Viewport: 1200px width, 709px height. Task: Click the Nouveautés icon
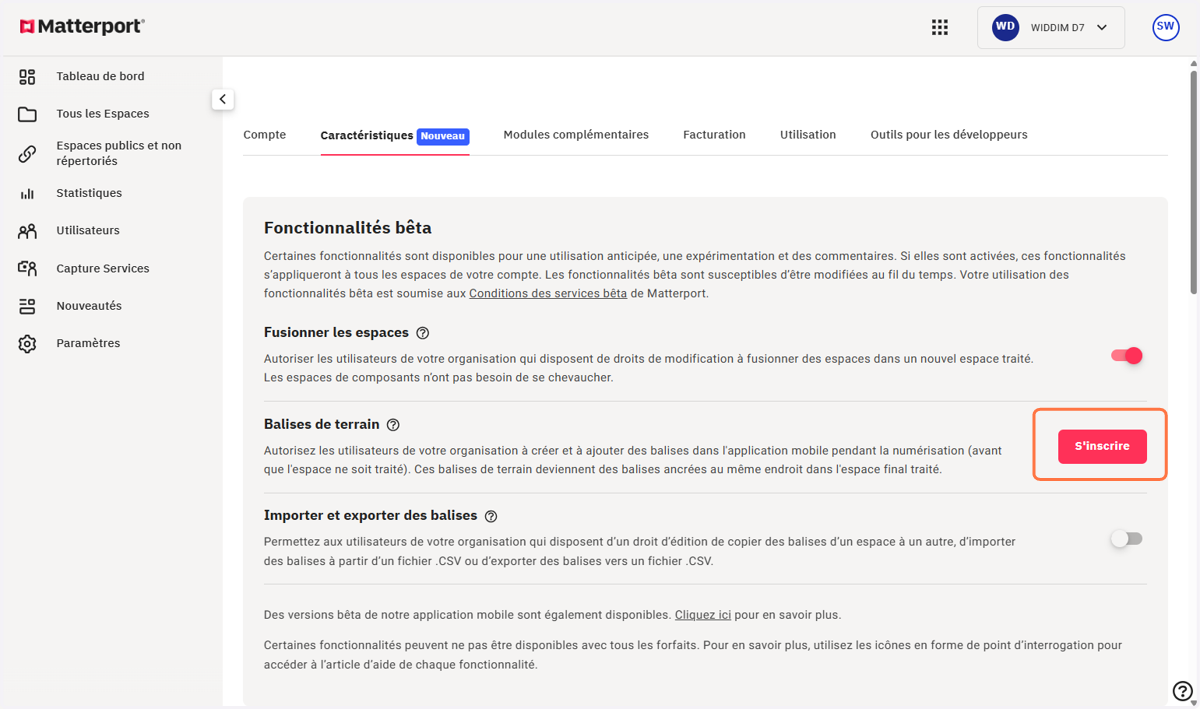(27, 306)
